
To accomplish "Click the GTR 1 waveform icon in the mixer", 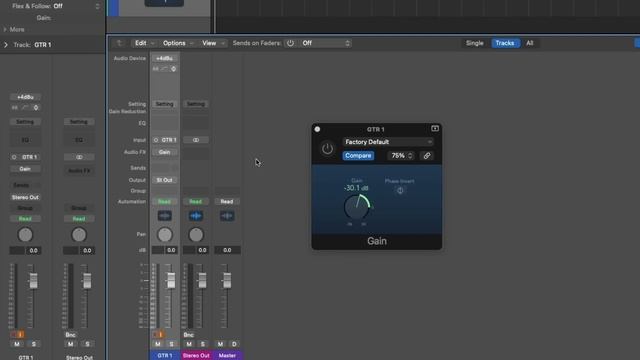I will tap(164, 216).
